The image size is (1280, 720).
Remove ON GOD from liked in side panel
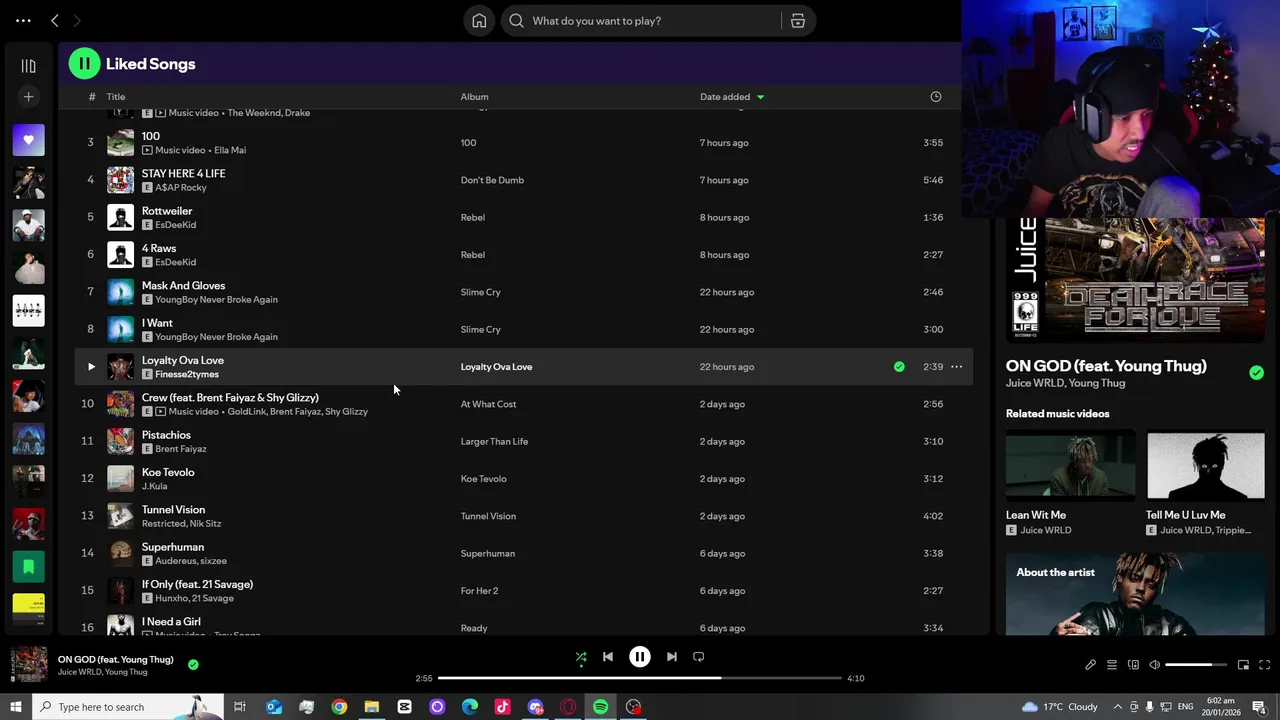pos(1256,372)
